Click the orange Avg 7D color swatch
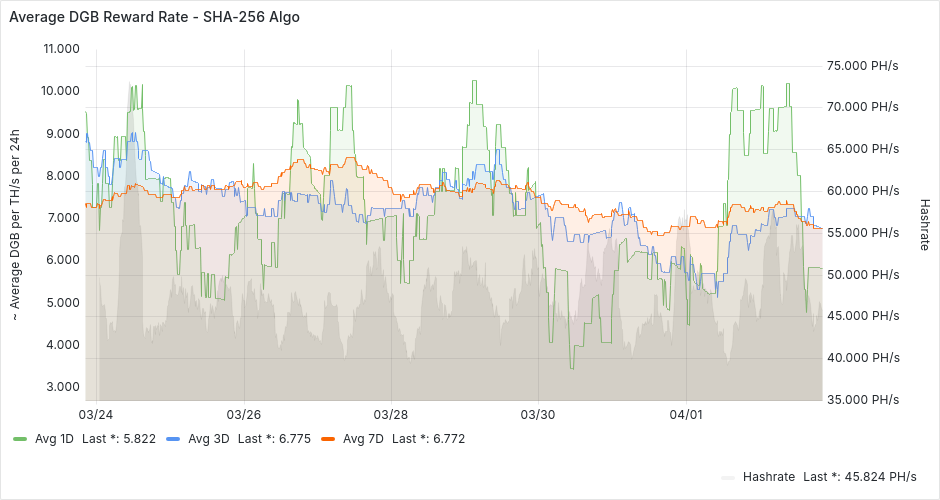Screen dimensions: 940x500 point(328,439)
